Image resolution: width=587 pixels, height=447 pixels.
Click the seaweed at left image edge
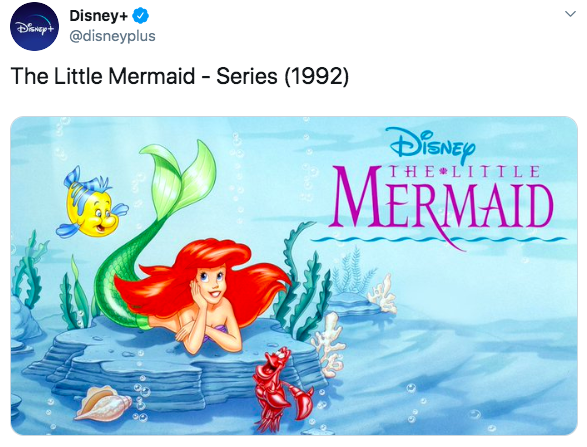click(28, 270)
